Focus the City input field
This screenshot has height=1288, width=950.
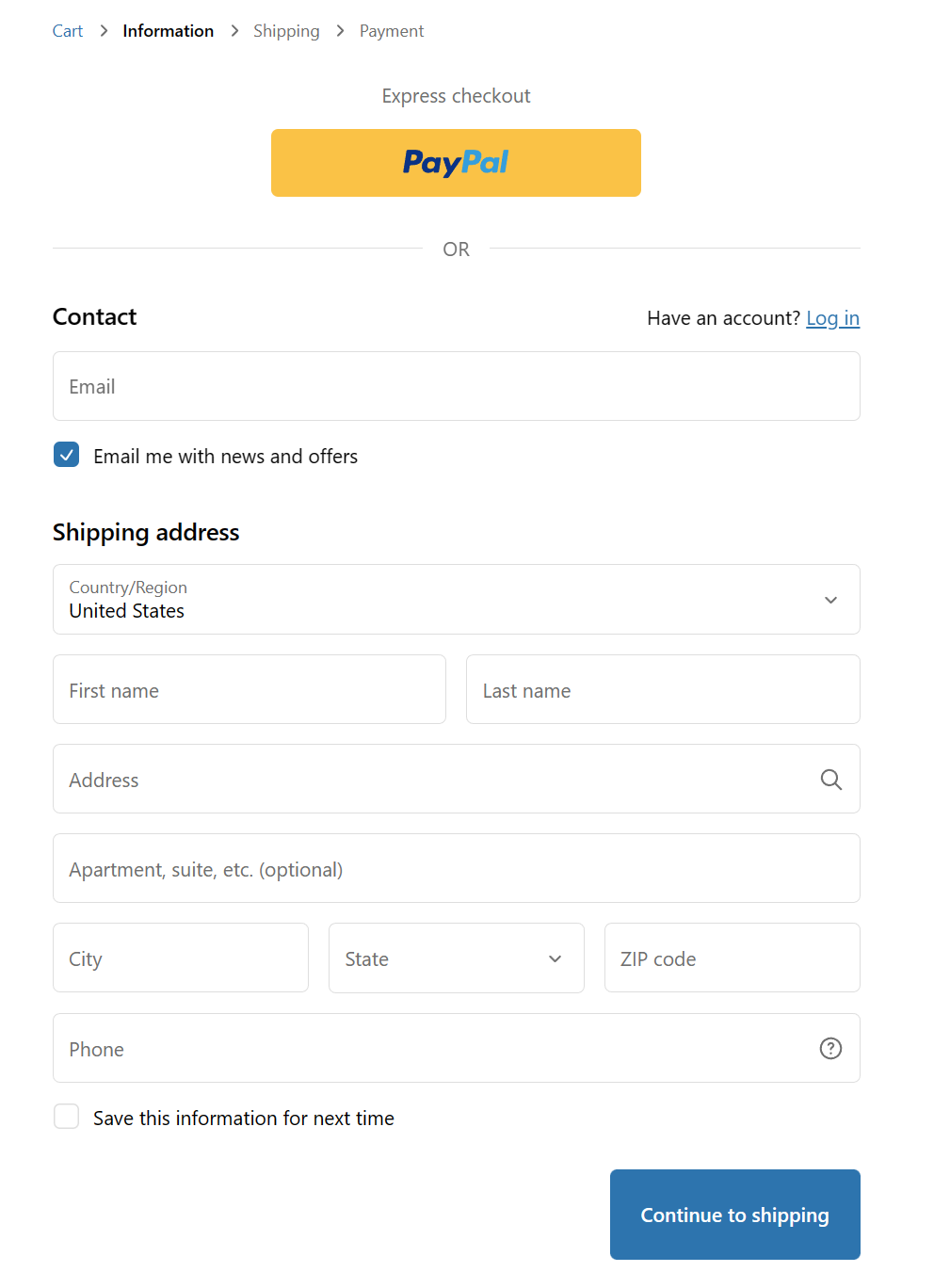180,958
